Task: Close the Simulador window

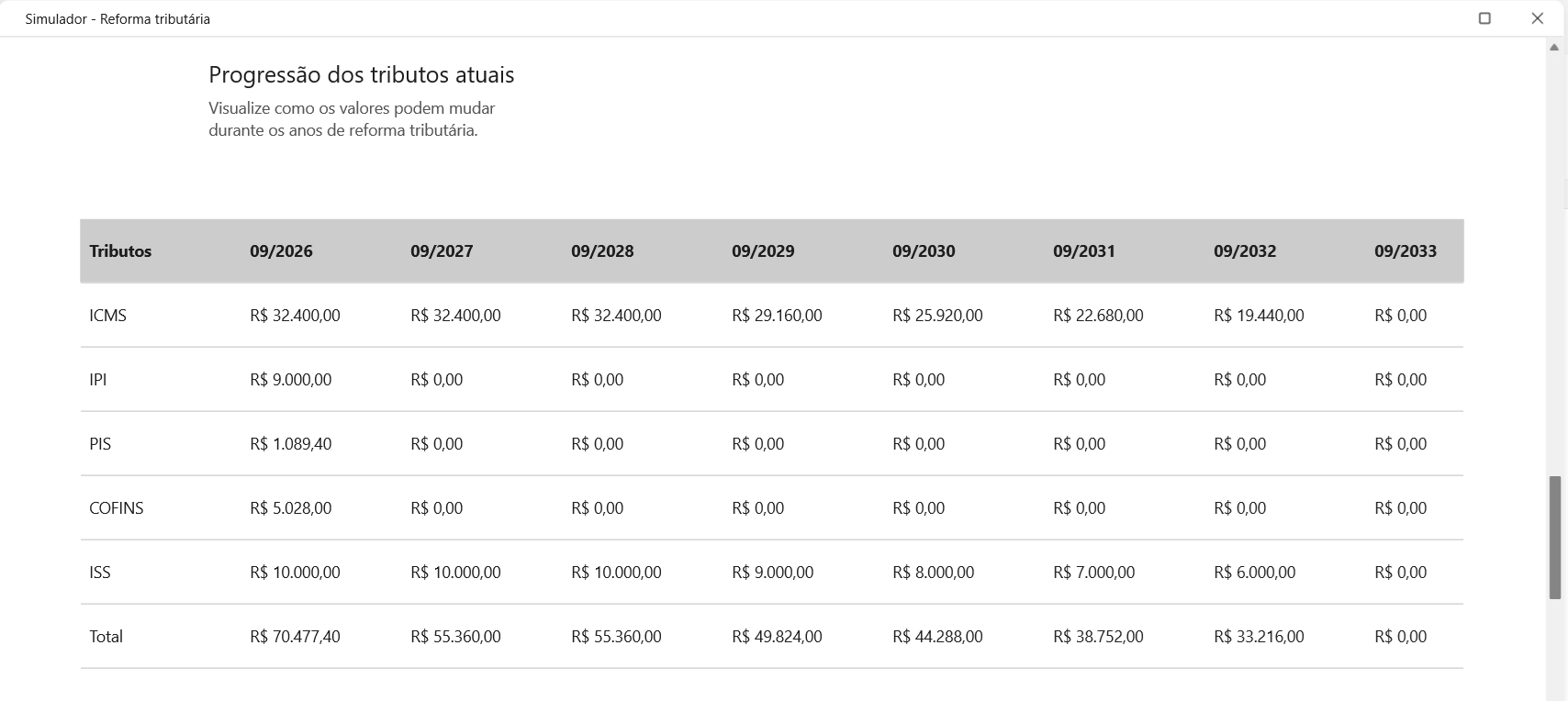Action: click(1538, 18)
